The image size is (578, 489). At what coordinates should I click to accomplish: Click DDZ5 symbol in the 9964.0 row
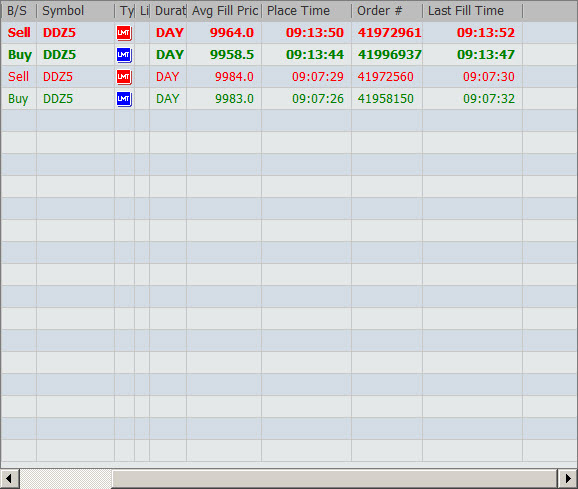(x=59, y=33)
